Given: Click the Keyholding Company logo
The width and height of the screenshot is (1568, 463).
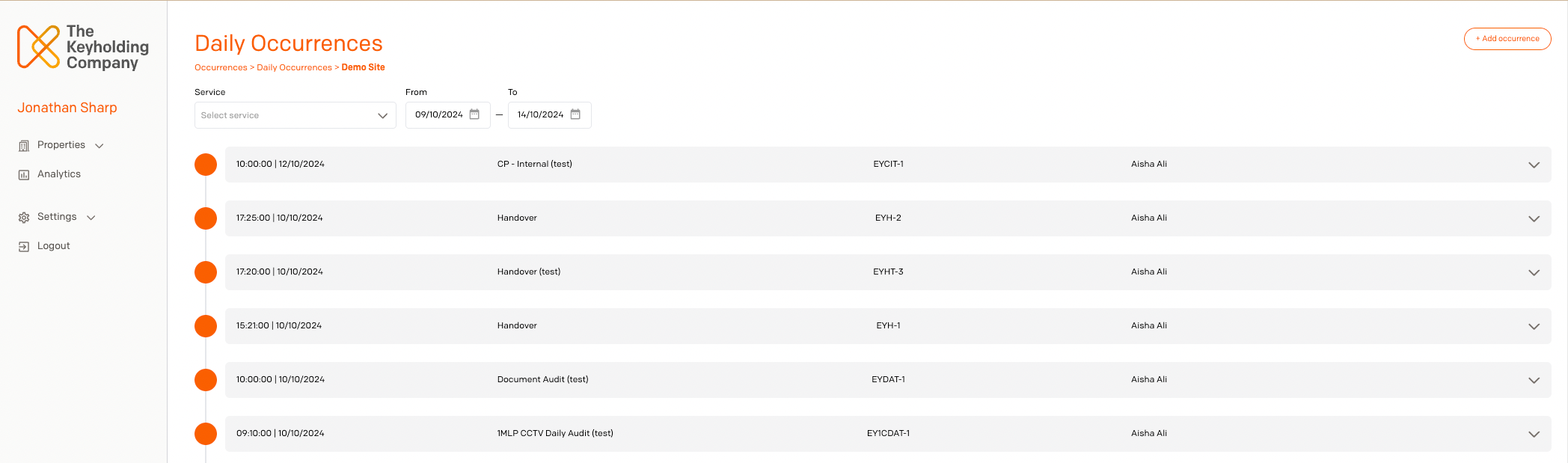Looking at the screenshot, I should coord(83,47).
